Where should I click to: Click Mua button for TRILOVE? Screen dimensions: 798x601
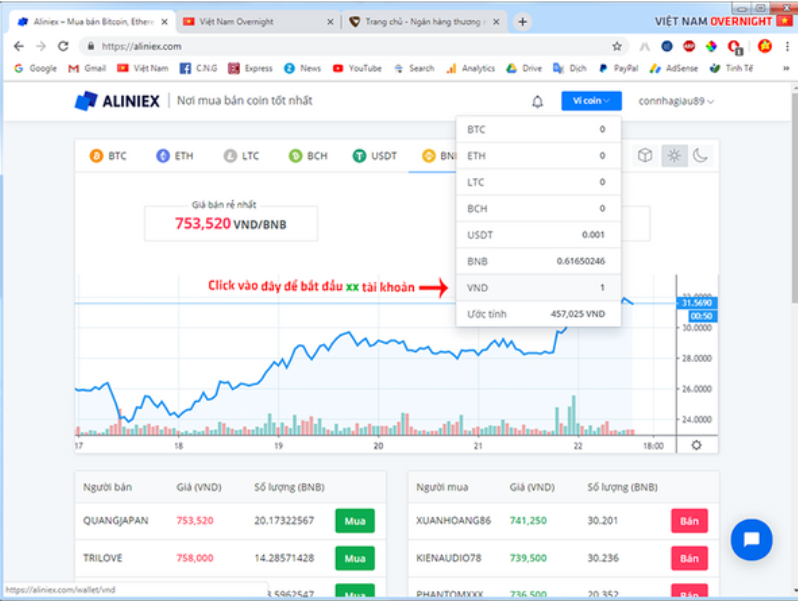click(355, 558)
